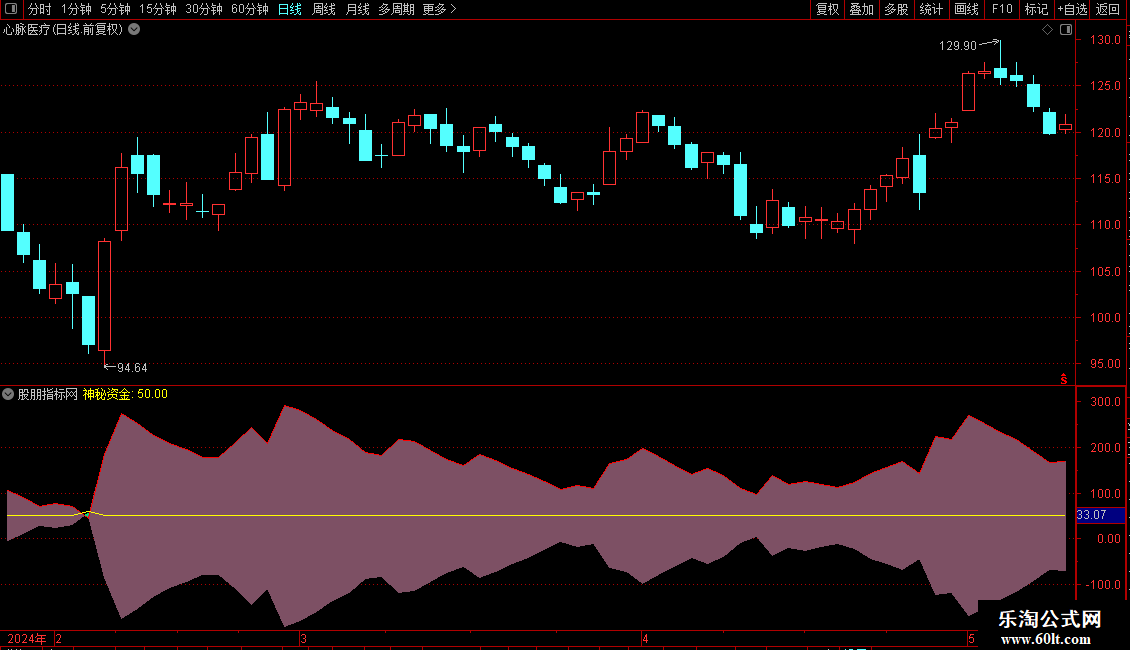Click the 叠加 overlay button
The image size is (1130, 650).
861,9
